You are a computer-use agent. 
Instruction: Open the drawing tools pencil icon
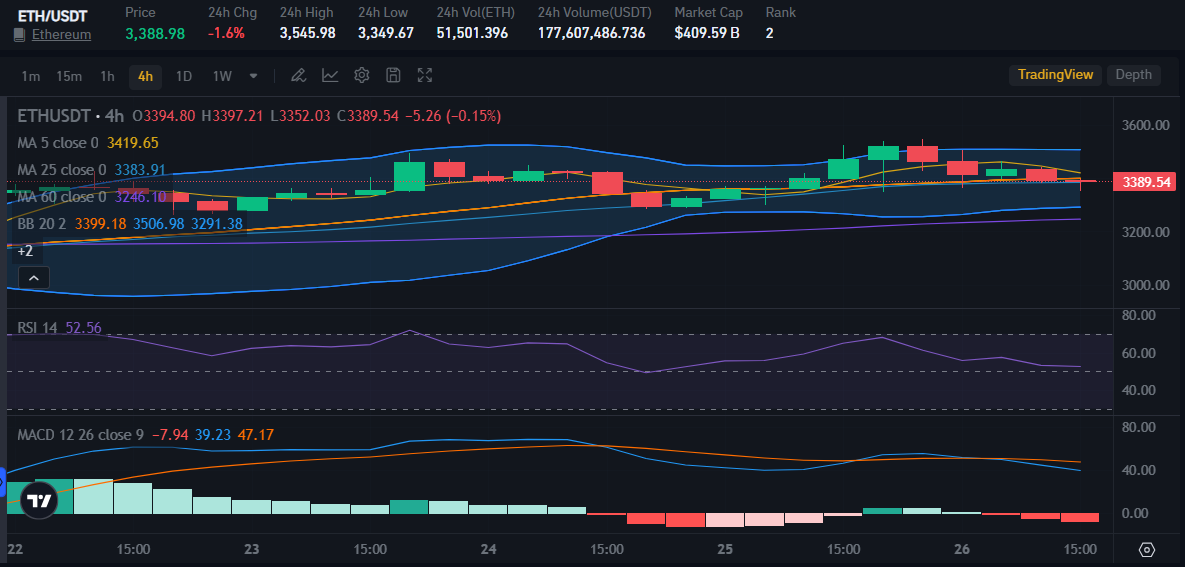[x=298, y=75]
